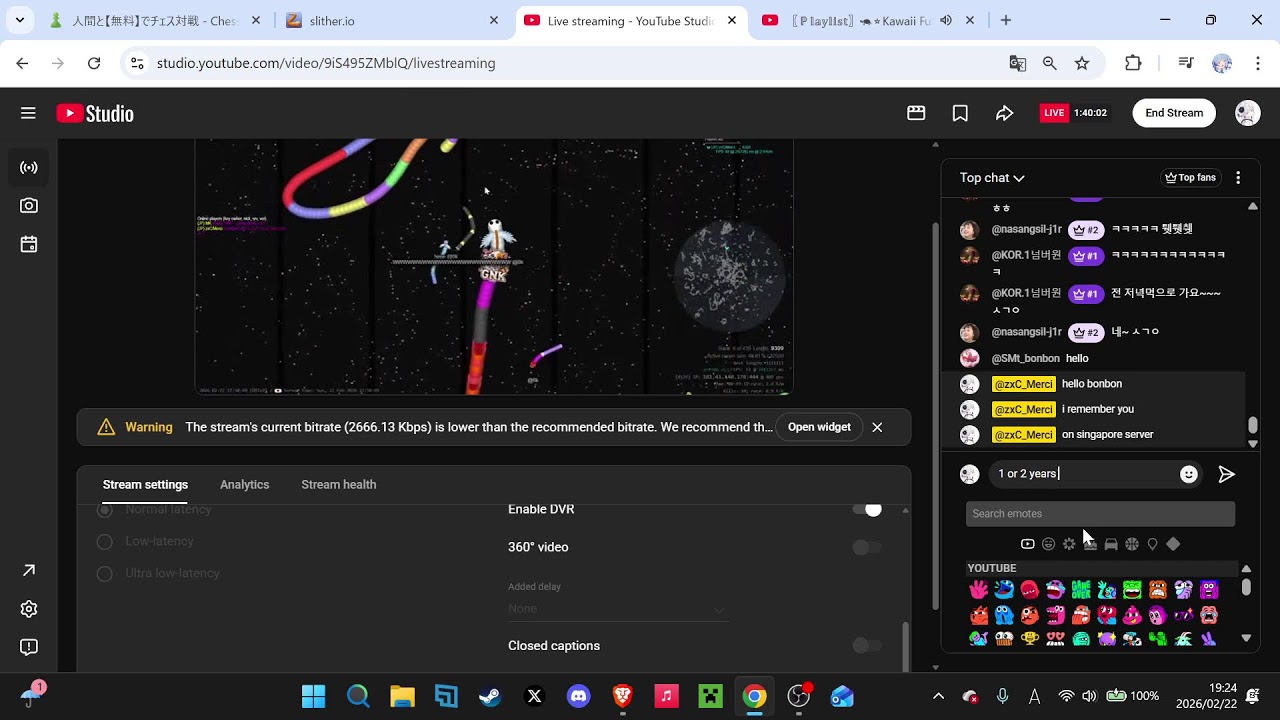Screen dimensions: 1280x720
Task: Switch to the Kawaii Playlist browser tab
Action: [x=869, y=20]
